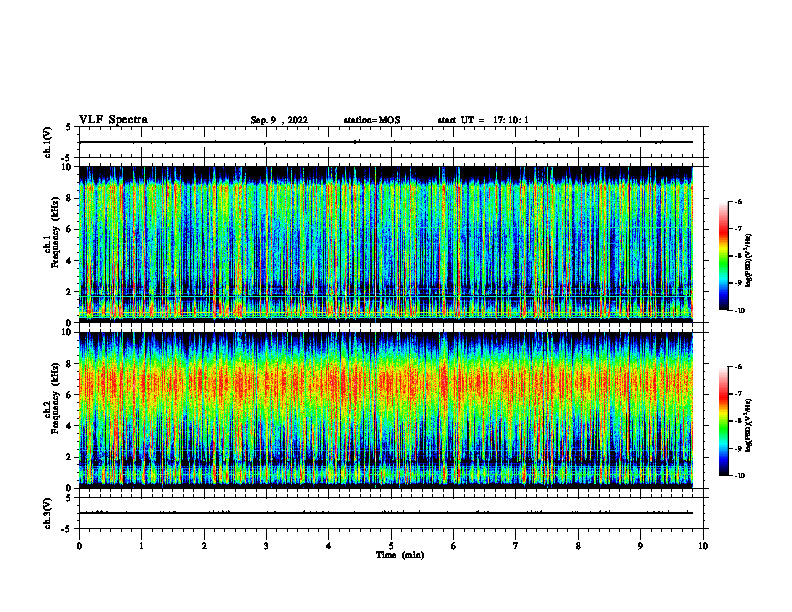Click the ch.1 spectrogram color scale bar
Viewport: 792px width, 612px height.
[x=723, y=256]
